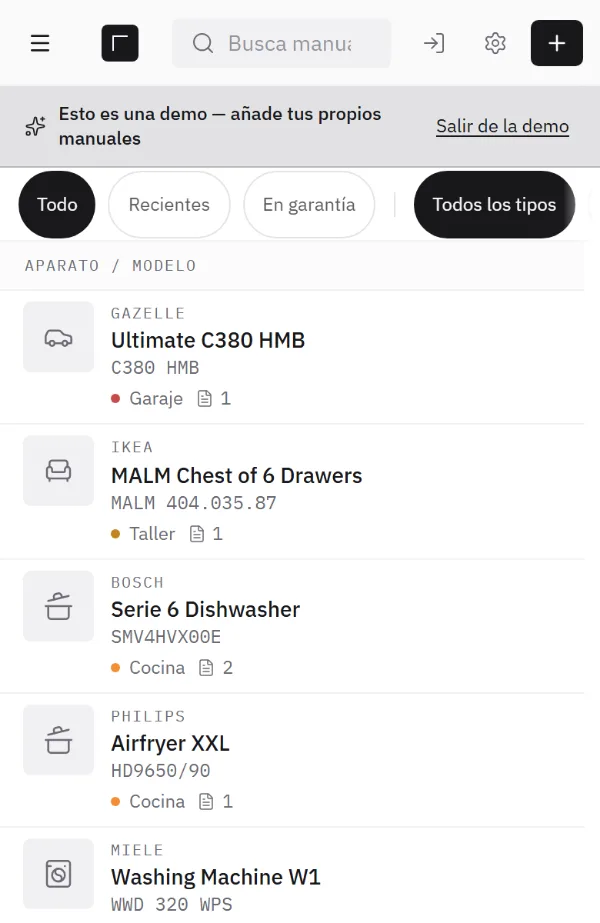Open settings via the gear icon
The image size is (600, 923).
(495, 43)
